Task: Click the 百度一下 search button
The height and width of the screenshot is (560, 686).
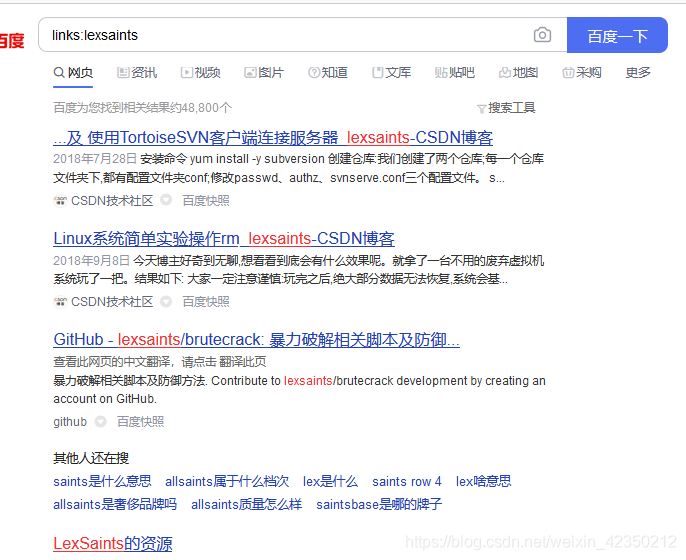Action: pyautogui.click(x=617, y=35)
